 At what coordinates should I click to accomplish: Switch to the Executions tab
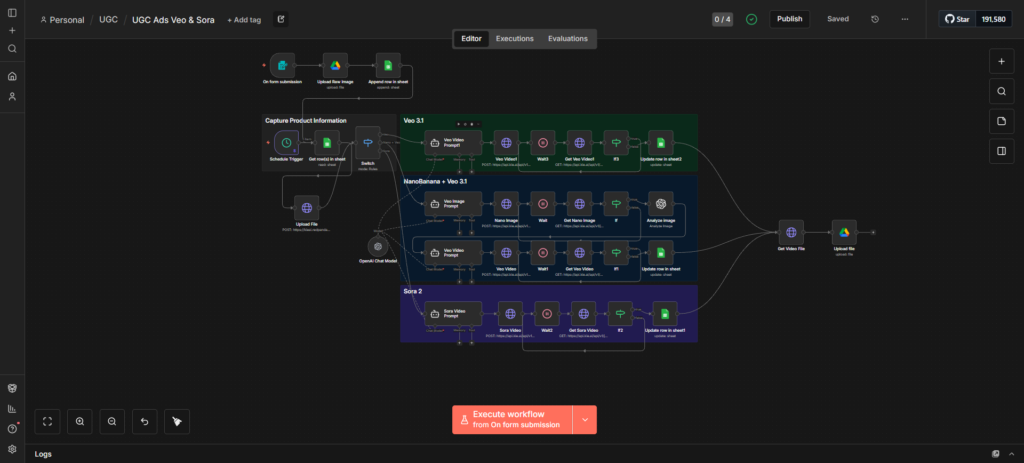tap(515, 39)
